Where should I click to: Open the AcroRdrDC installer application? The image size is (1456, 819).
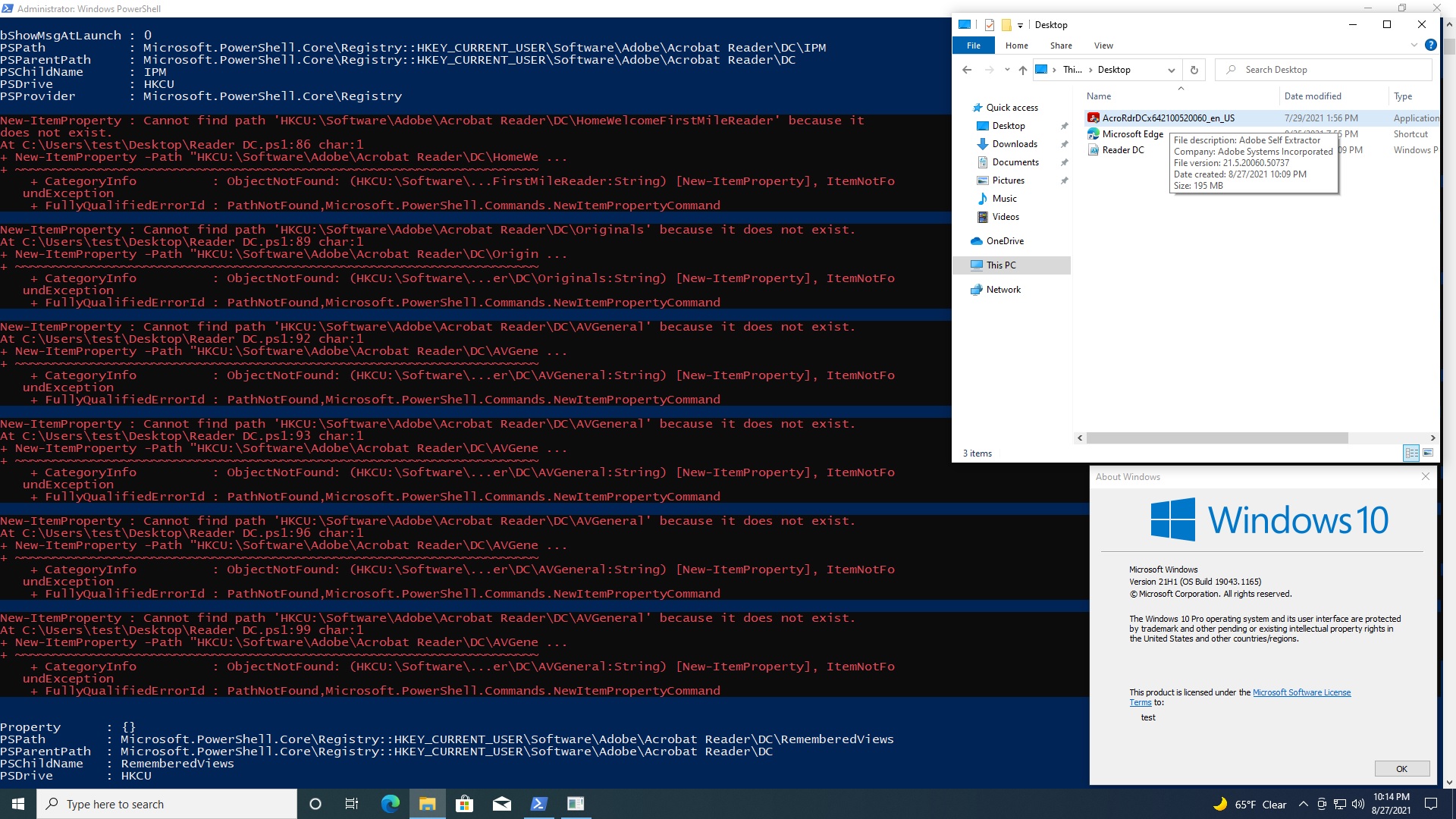tap(1168, 118)
